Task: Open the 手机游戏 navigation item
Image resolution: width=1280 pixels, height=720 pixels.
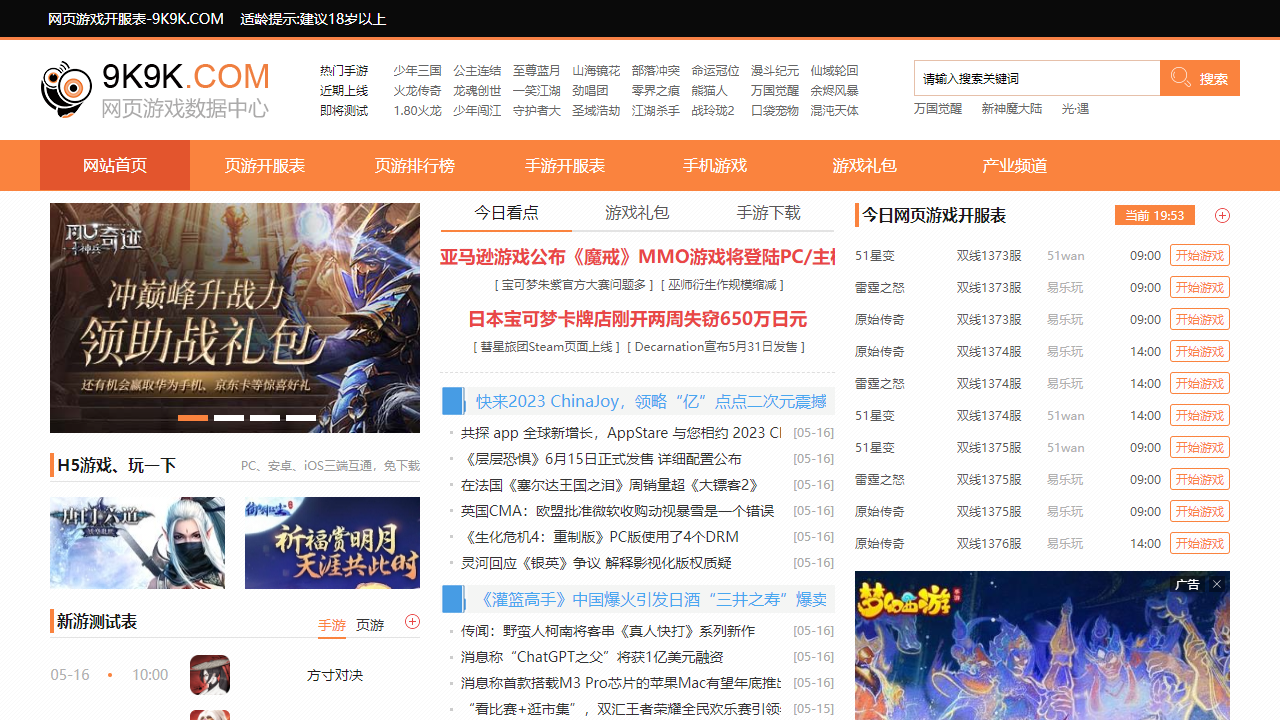Action: click(x=715, y=165)
